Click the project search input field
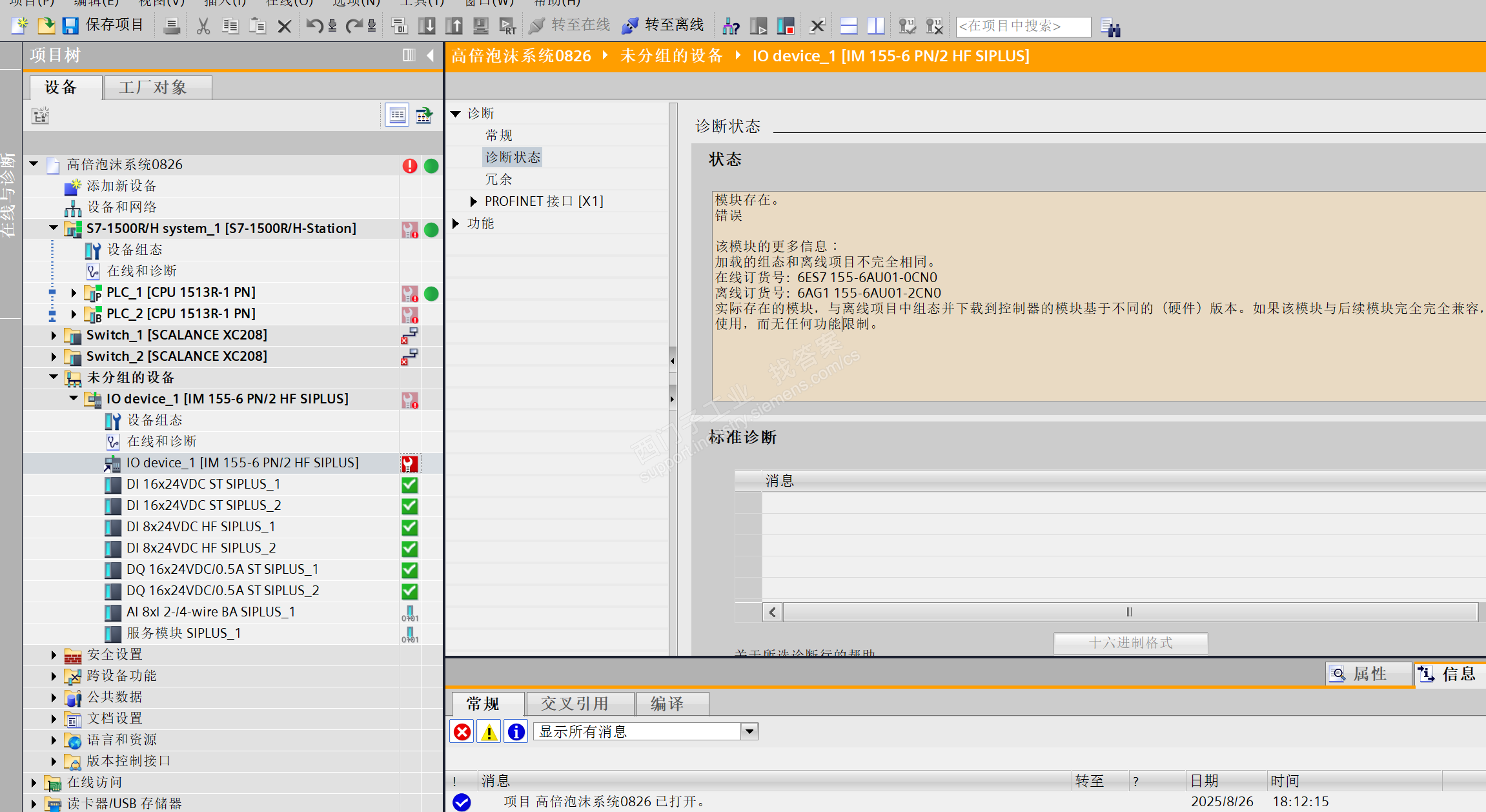The image size is (1486, 812). (1023, 26)
